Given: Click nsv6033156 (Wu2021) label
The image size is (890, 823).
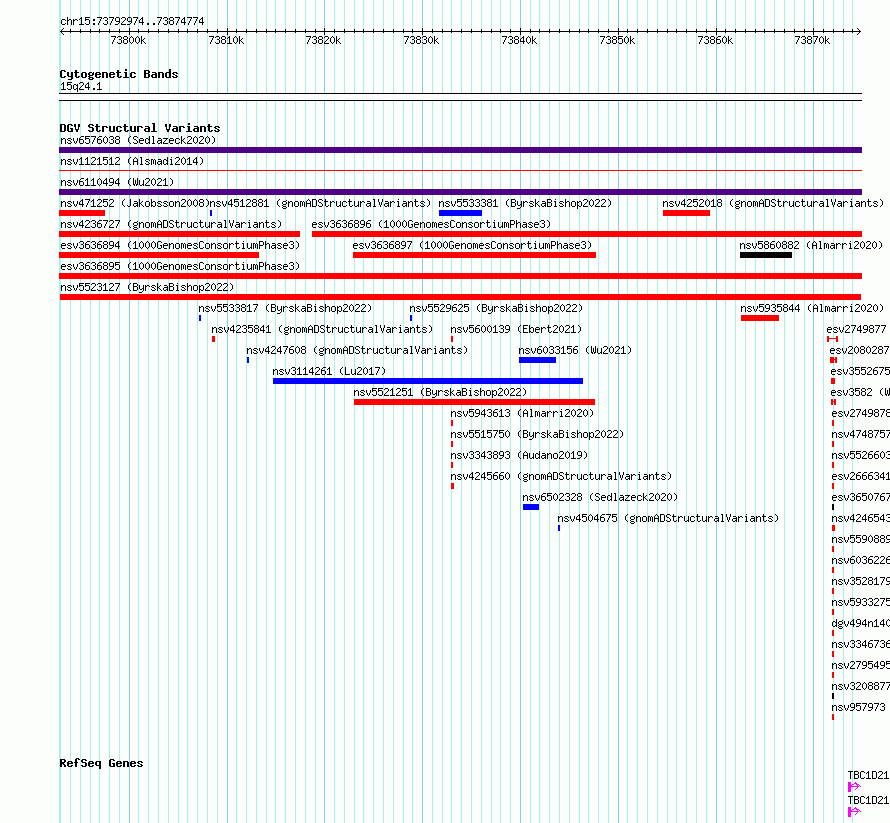Looking at the screenshot, I should coord(575,350).
